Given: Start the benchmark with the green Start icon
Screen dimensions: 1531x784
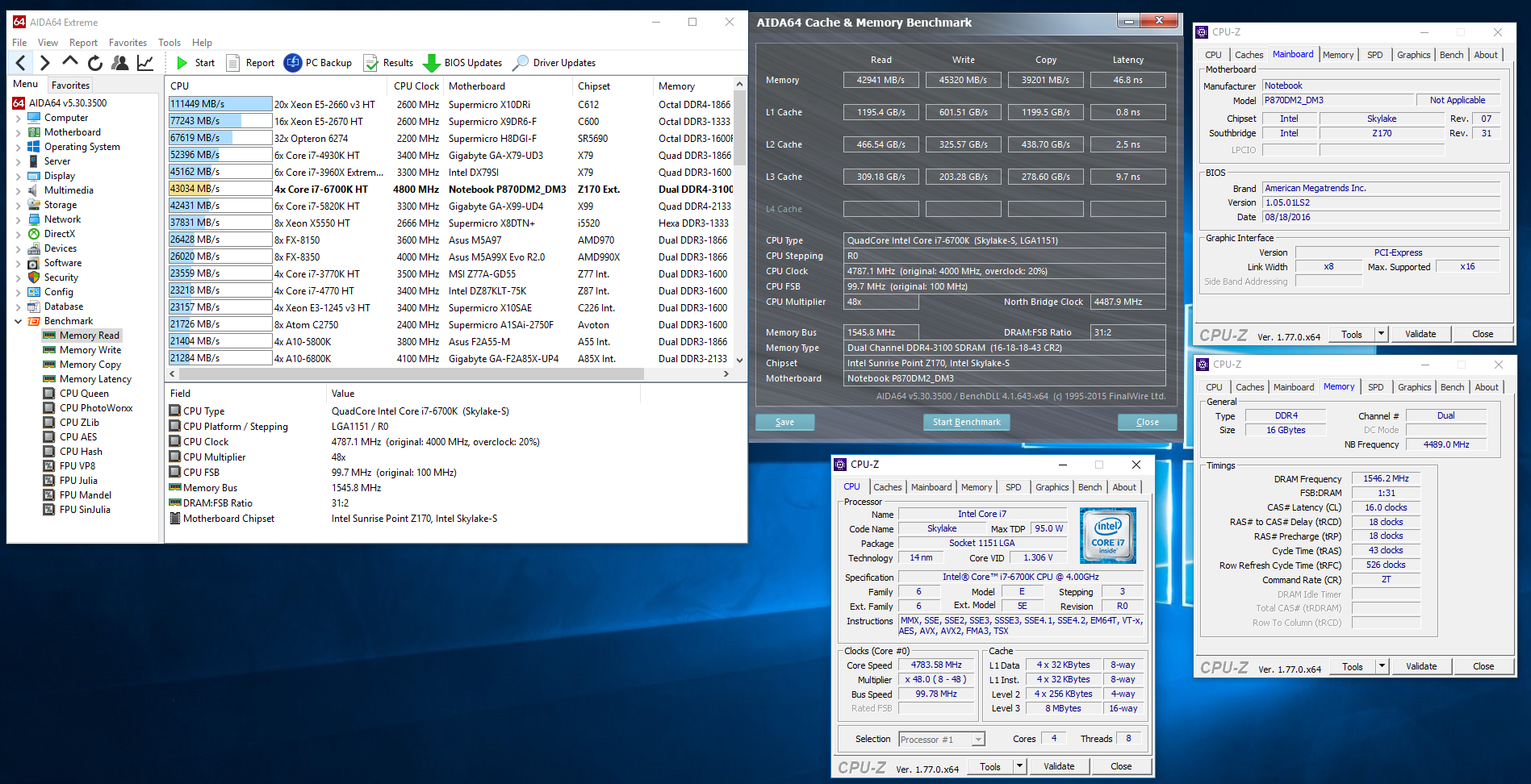Looking at the screenshot, I should [x=182, y=63].
